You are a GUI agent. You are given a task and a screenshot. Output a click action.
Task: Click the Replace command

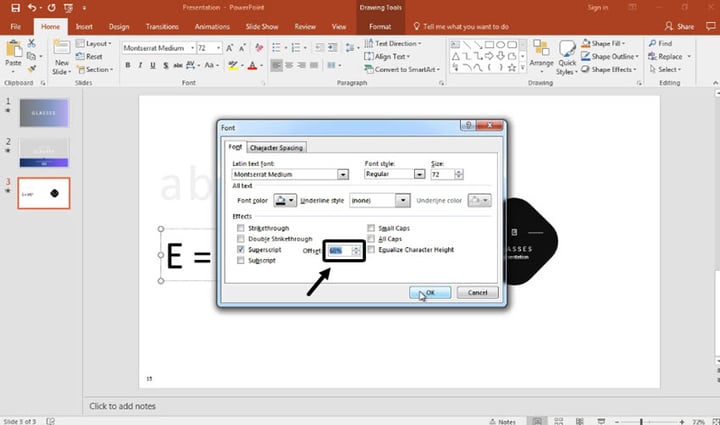tap(669, 56)
